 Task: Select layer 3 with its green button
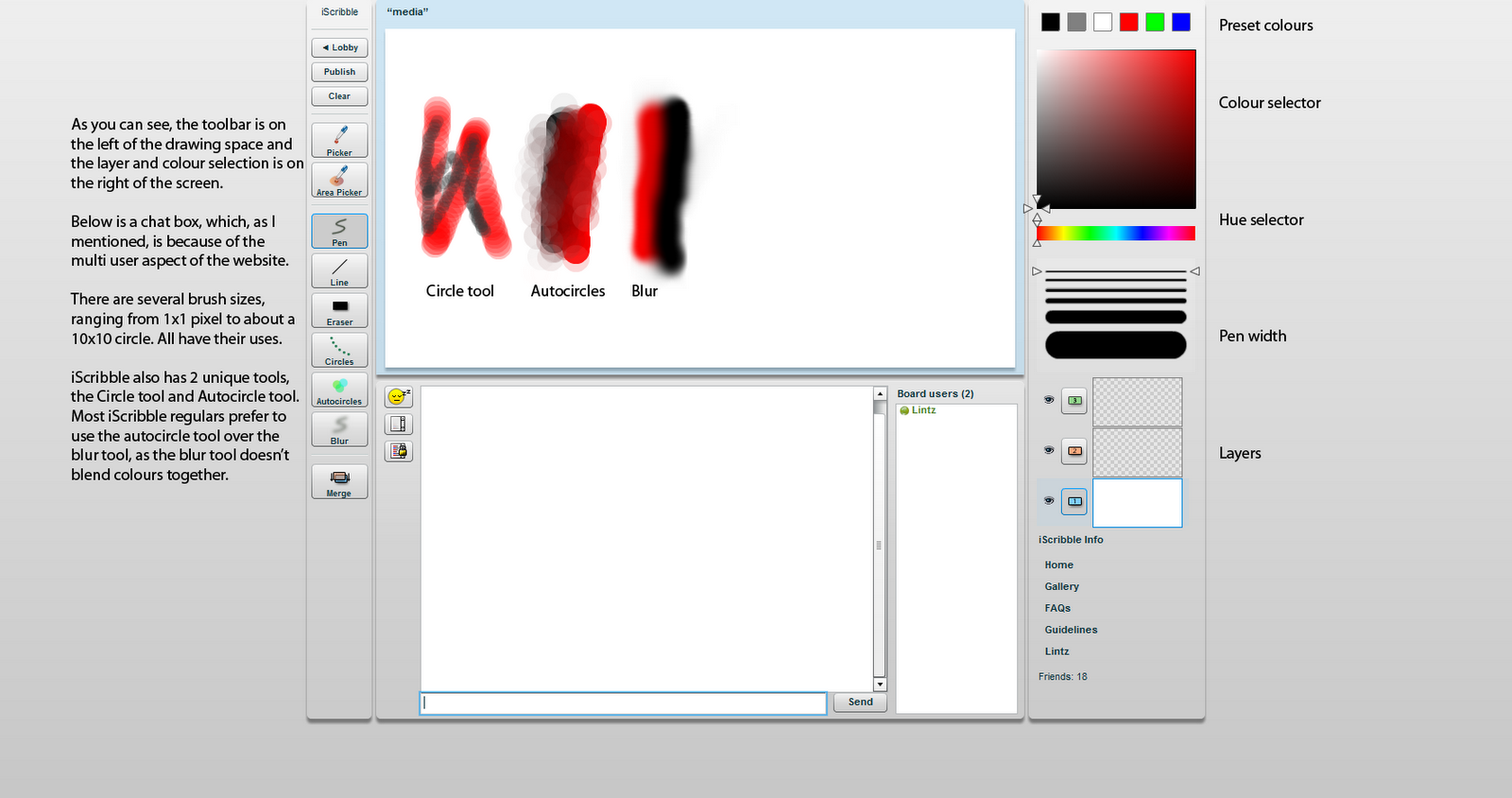pos(1074,401)
